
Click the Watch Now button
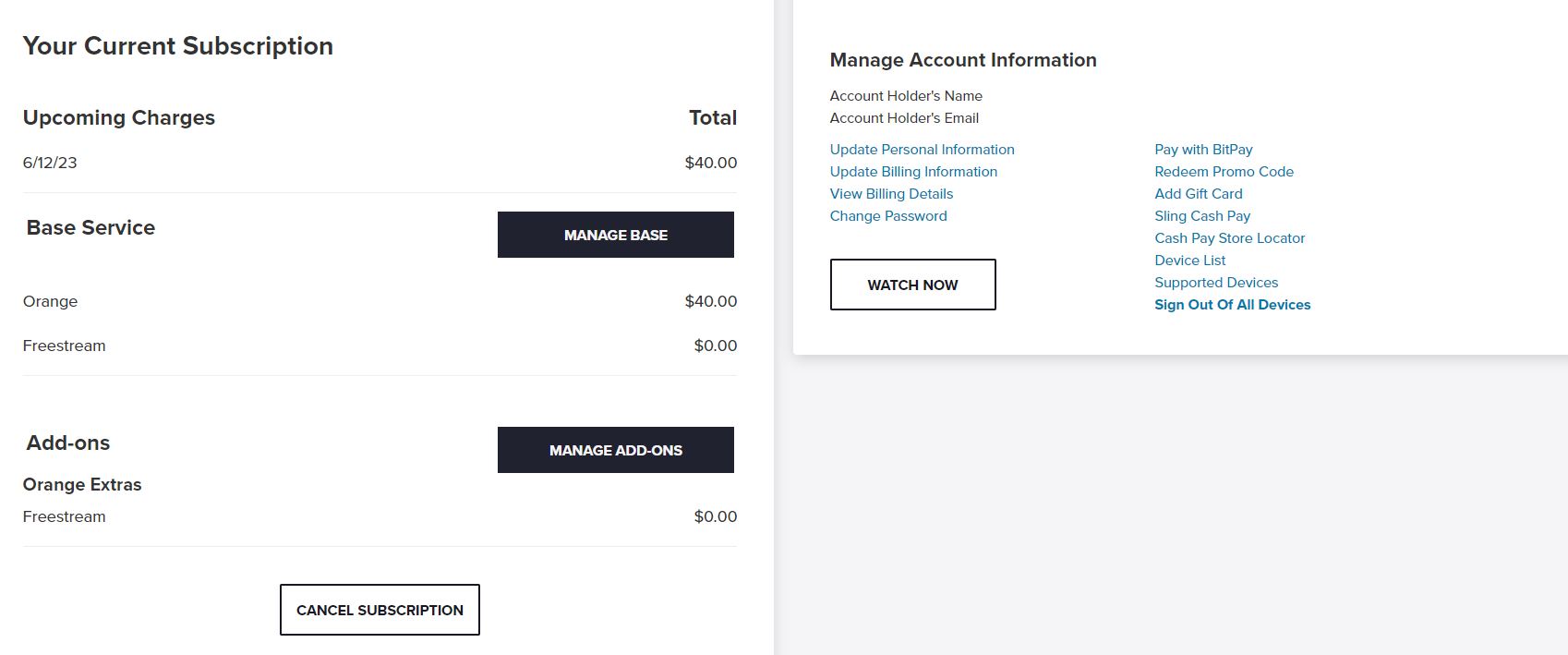912,285
